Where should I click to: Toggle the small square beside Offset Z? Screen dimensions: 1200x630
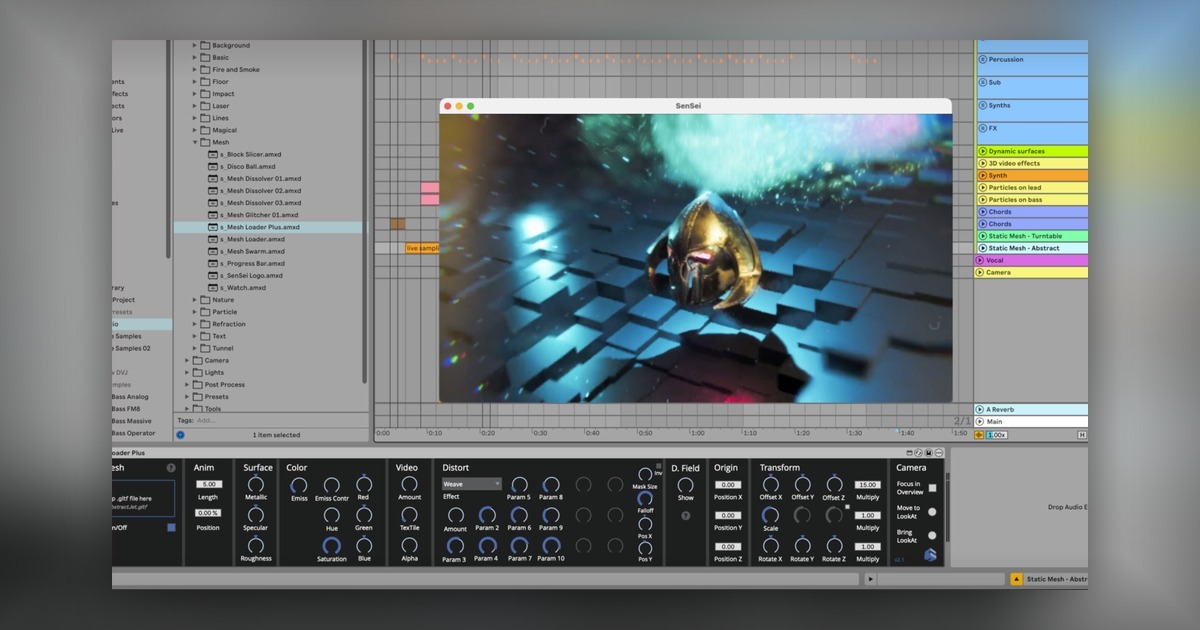(x=848, y=507)
